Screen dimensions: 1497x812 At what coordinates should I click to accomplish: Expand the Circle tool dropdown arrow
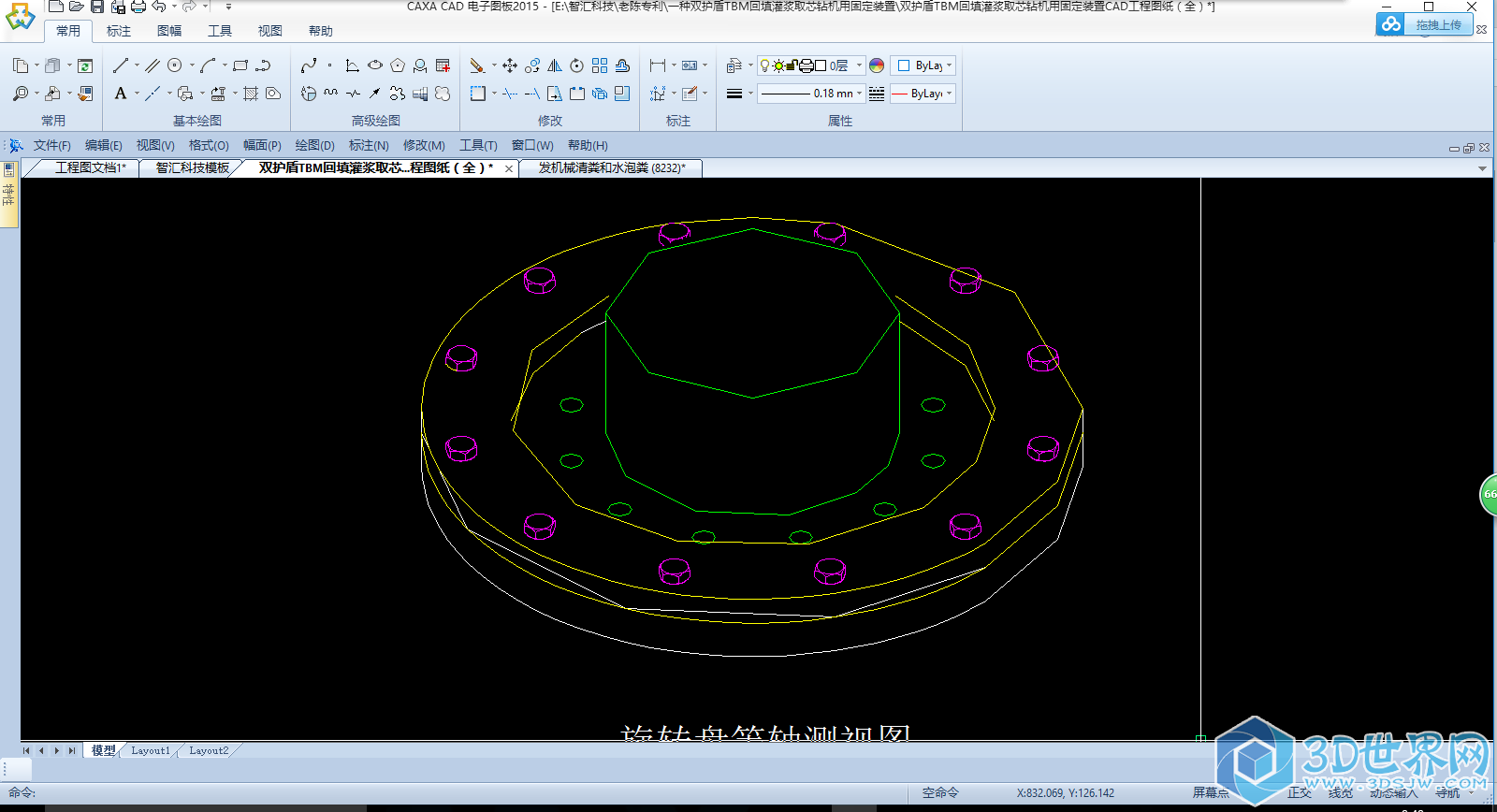192,65
